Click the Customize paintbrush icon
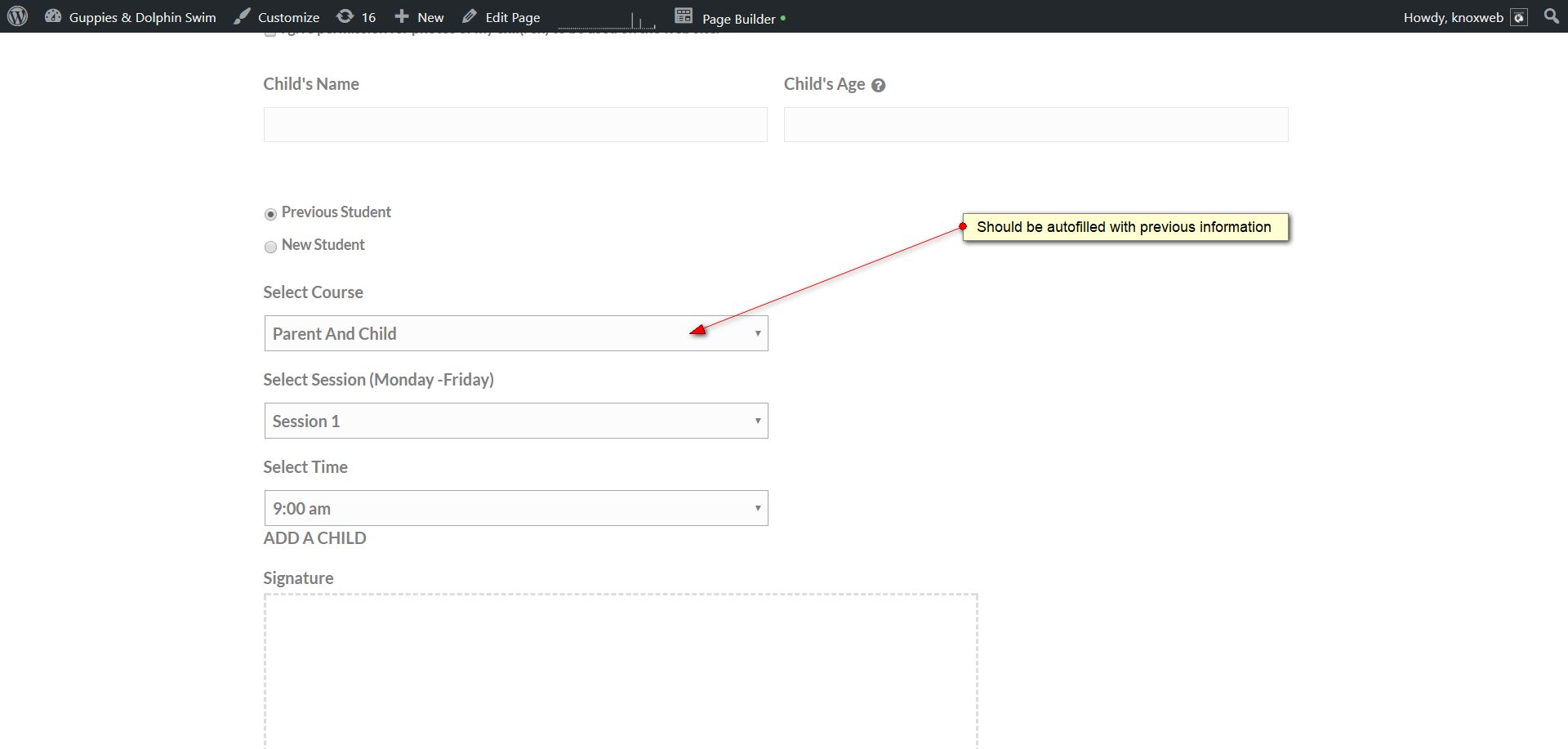This screenshot has height=749, width=1568. (x=242, y=16)
